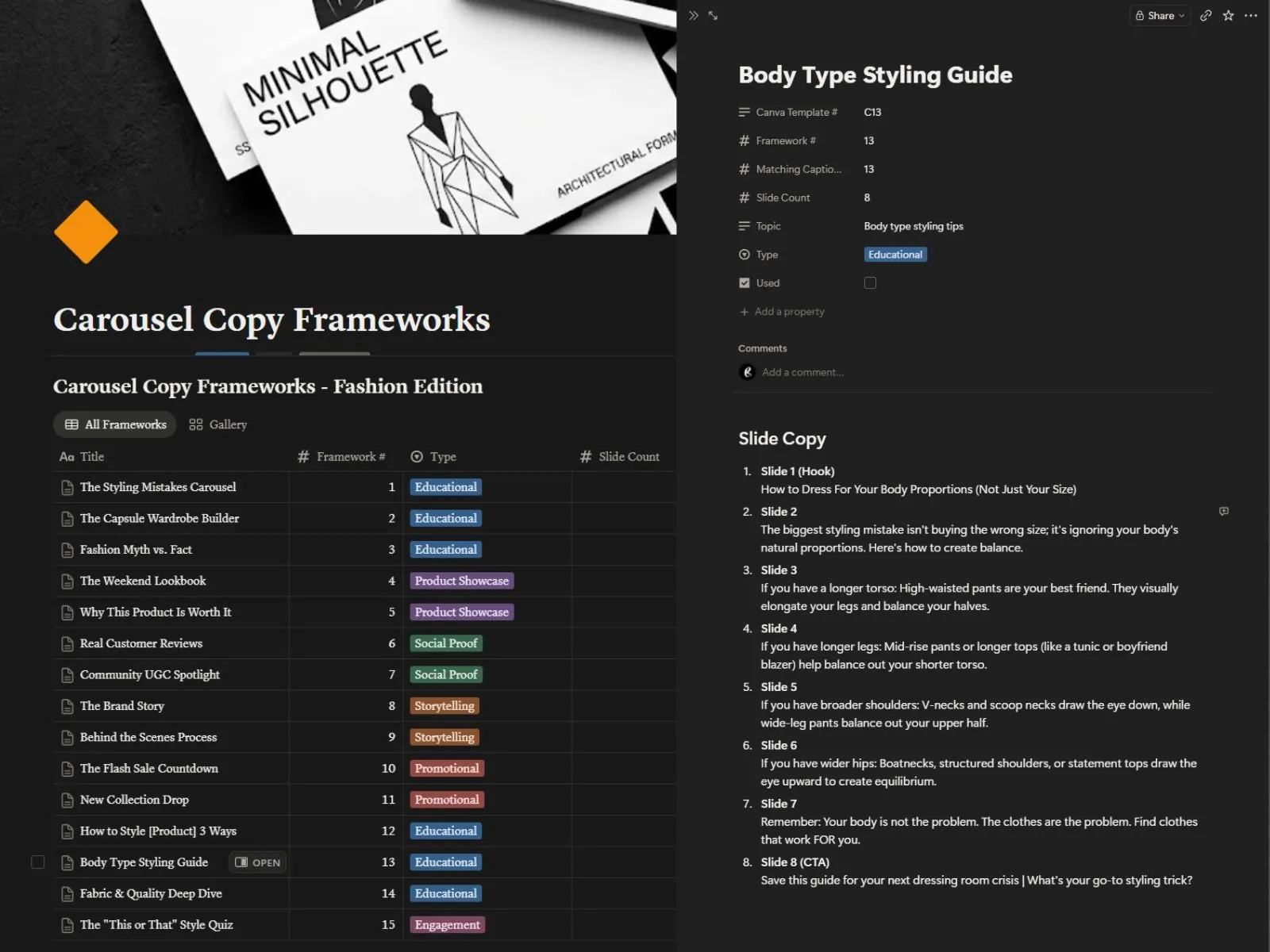1270x952 pixels.
Task: Click the Promotional tag of New Collection Drop
Action: (447, 800)
